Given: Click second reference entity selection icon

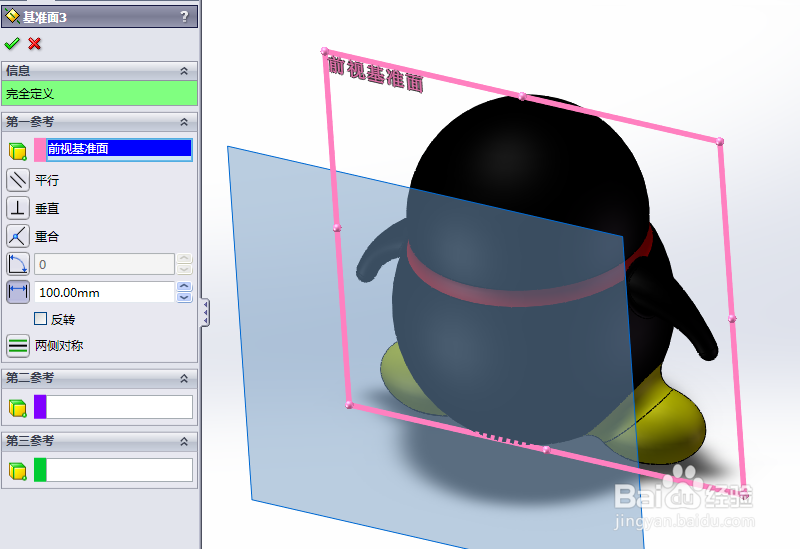Looking at the screenshot, I should pos(18,408).
